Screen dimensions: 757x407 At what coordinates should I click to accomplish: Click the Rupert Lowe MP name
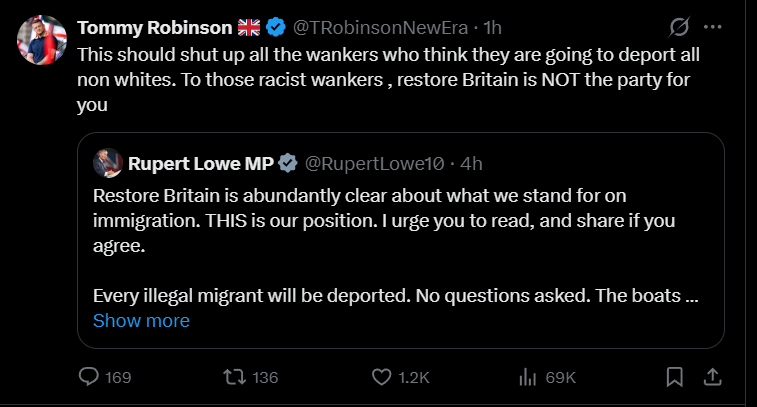pos(201,164)
